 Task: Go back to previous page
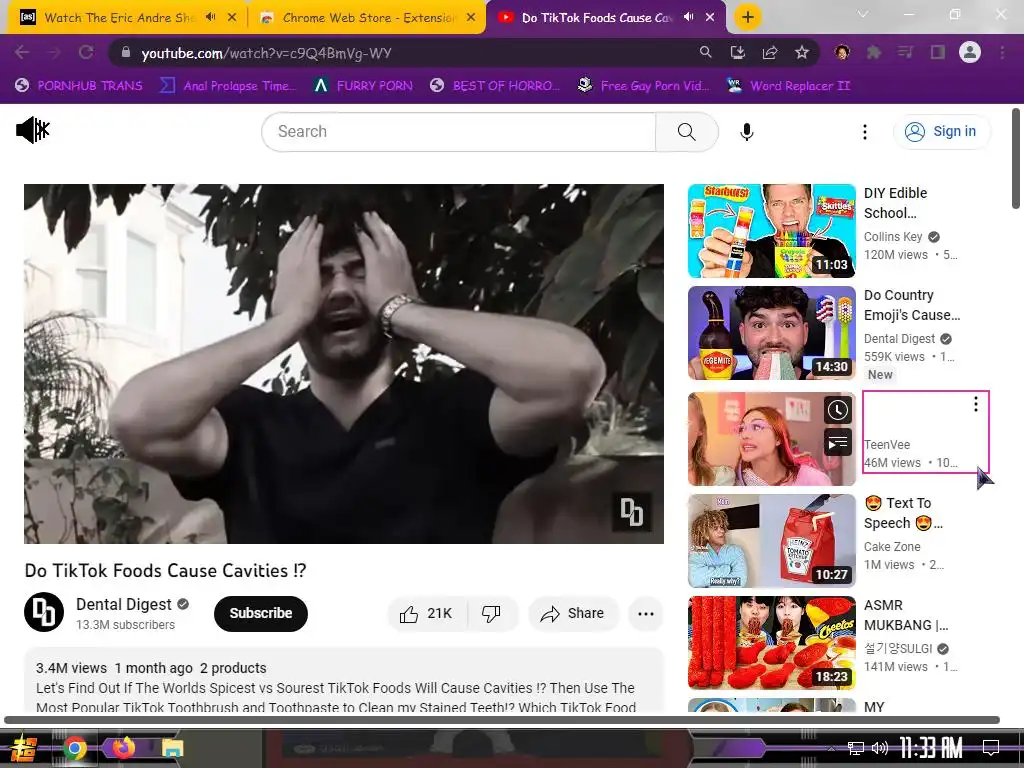coord(22,52)
